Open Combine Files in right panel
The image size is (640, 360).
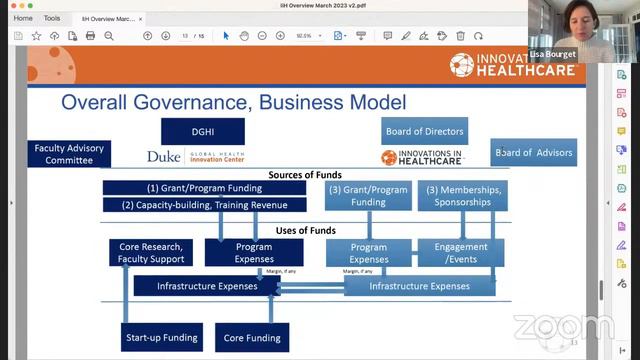pyautogui.click(x=621, y=150)
